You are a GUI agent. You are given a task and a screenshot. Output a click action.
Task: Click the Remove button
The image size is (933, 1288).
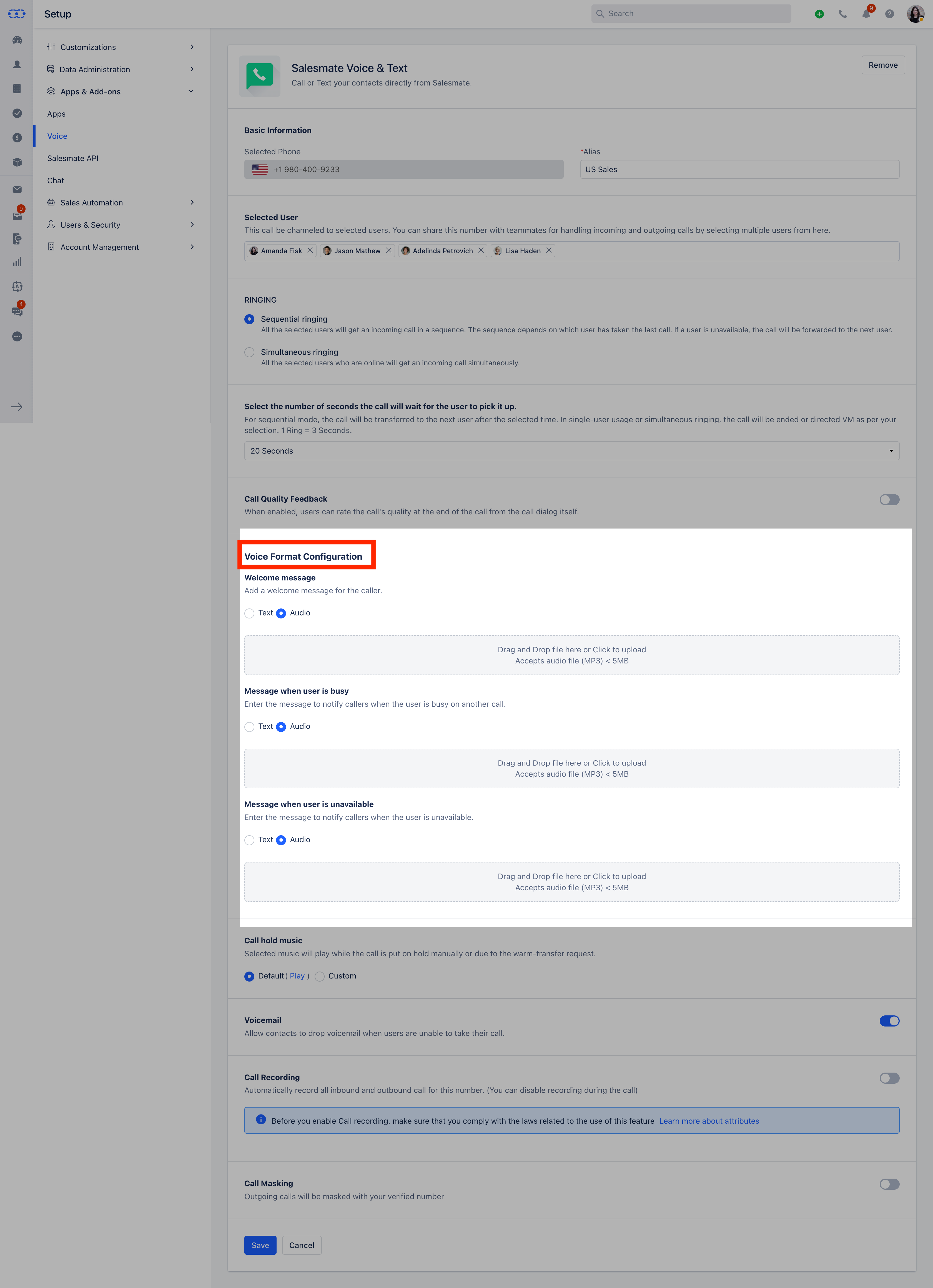tap(883, 65)
